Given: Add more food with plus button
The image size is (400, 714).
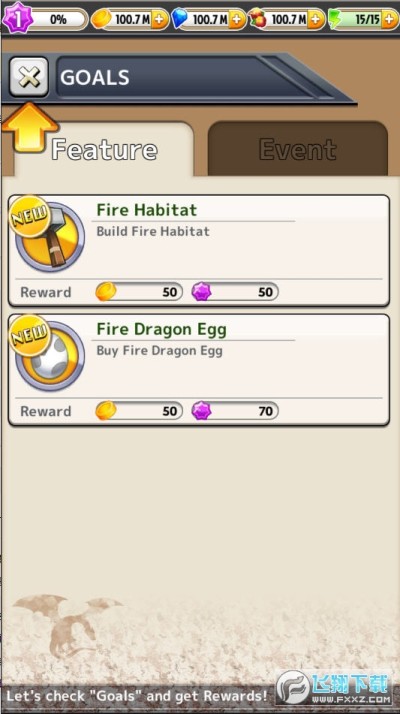Looking at the screenshot, I should [x=316, y=19].
